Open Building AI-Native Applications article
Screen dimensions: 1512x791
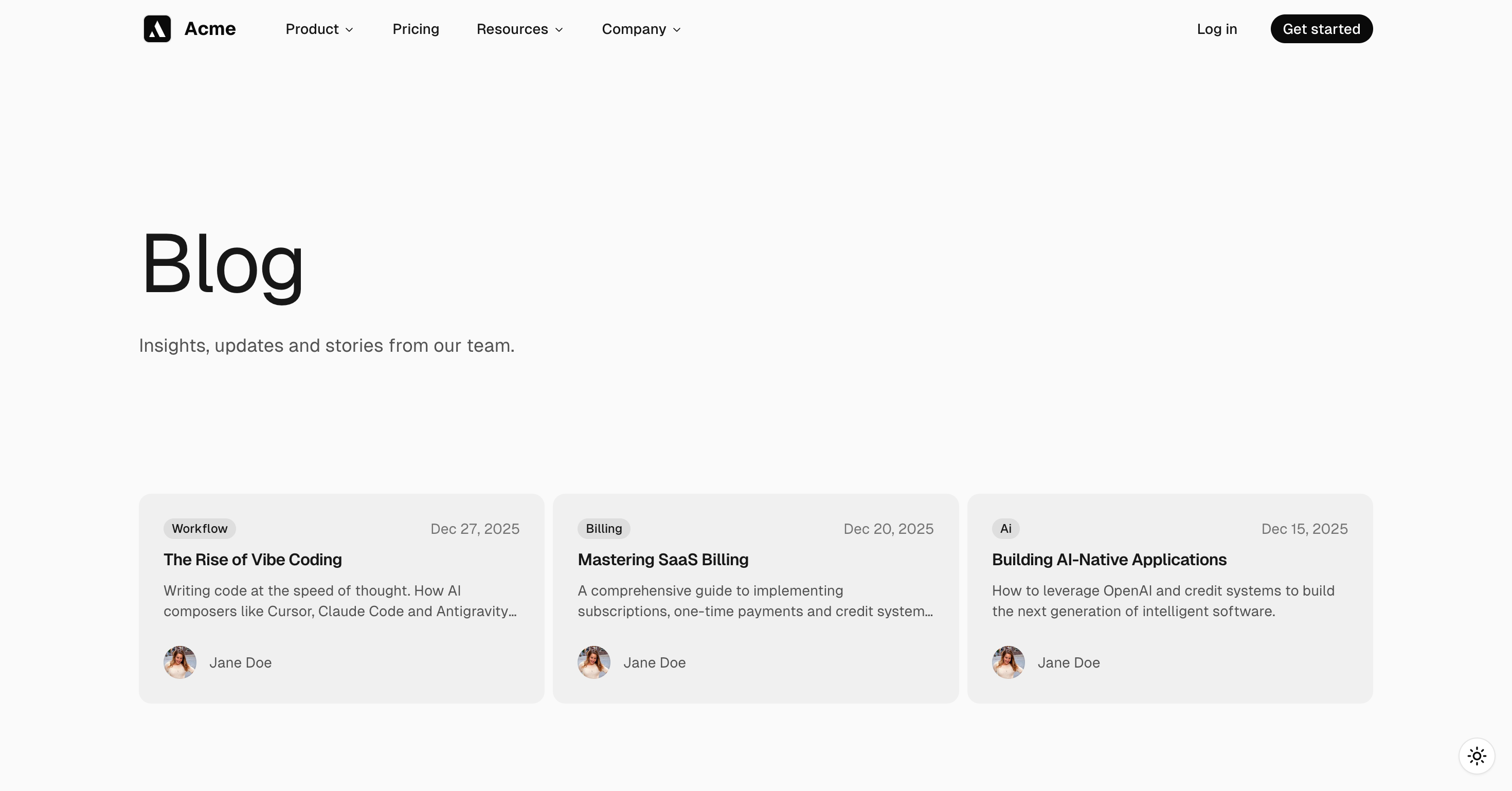[x=1109, y=560]
